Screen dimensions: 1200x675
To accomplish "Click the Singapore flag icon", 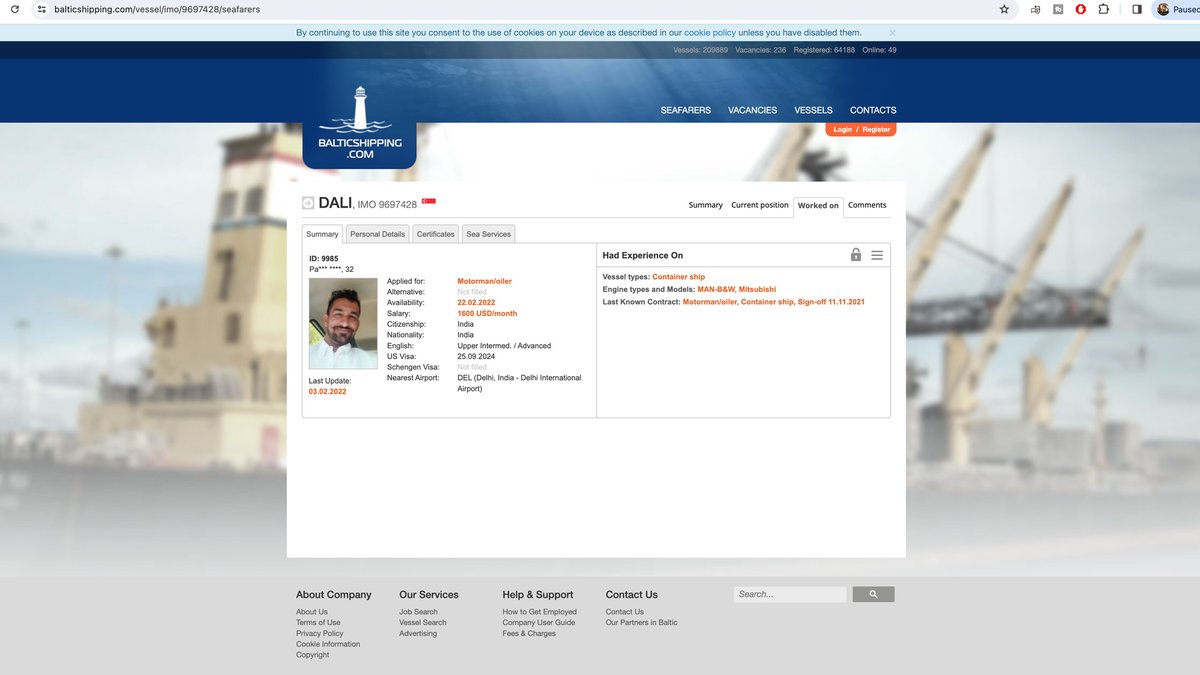I will coord(429,202).
